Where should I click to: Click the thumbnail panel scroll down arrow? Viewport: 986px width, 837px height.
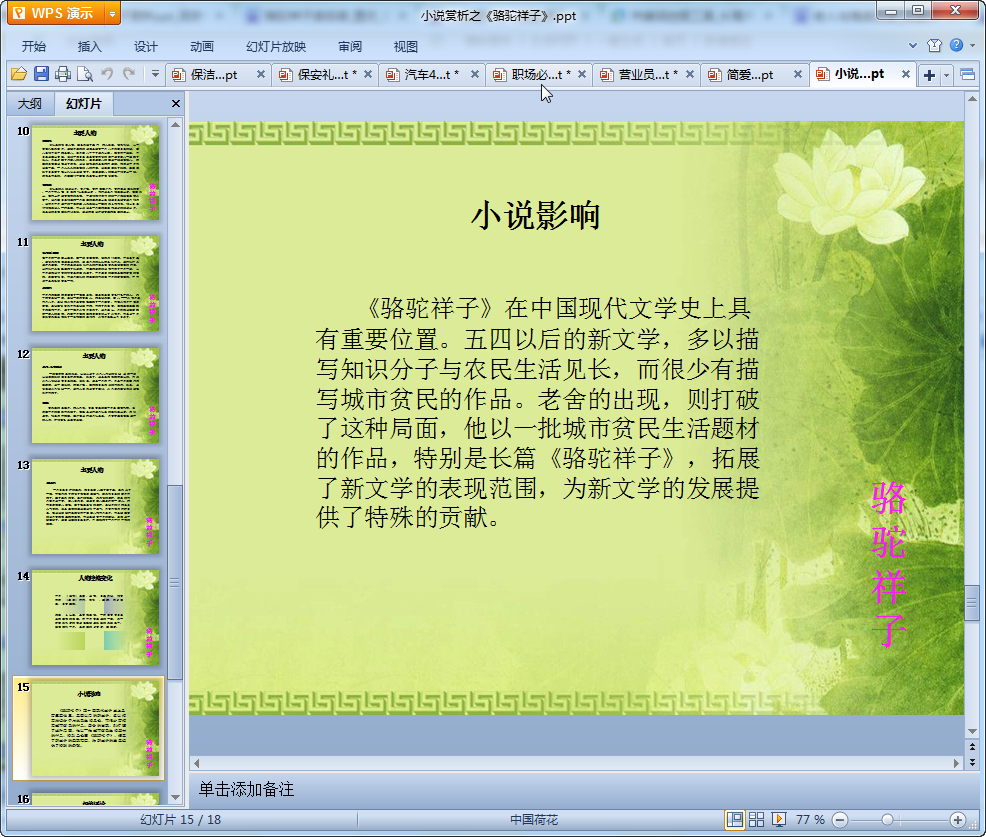click(175, 797)
